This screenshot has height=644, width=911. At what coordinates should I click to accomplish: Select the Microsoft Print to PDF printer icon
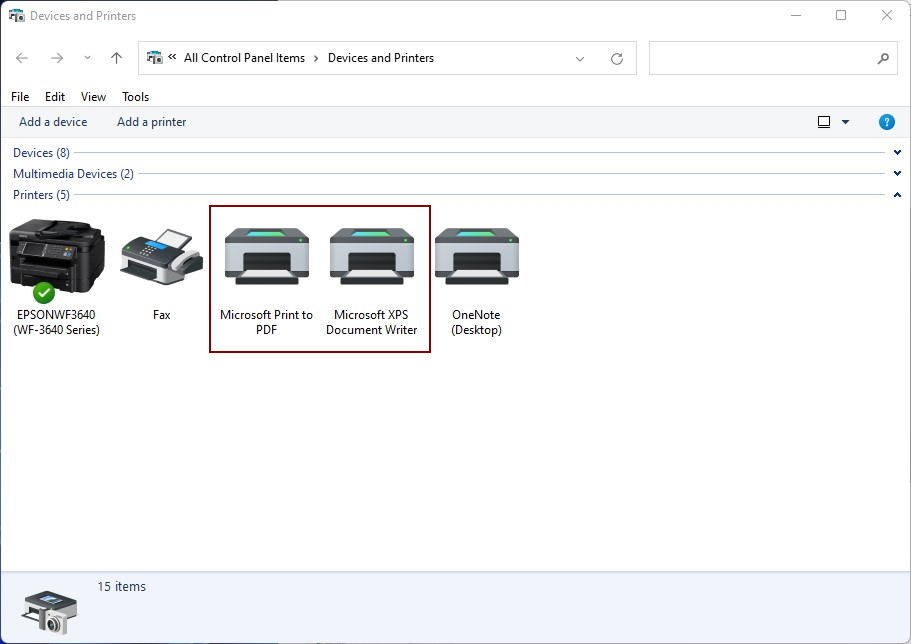267,256
